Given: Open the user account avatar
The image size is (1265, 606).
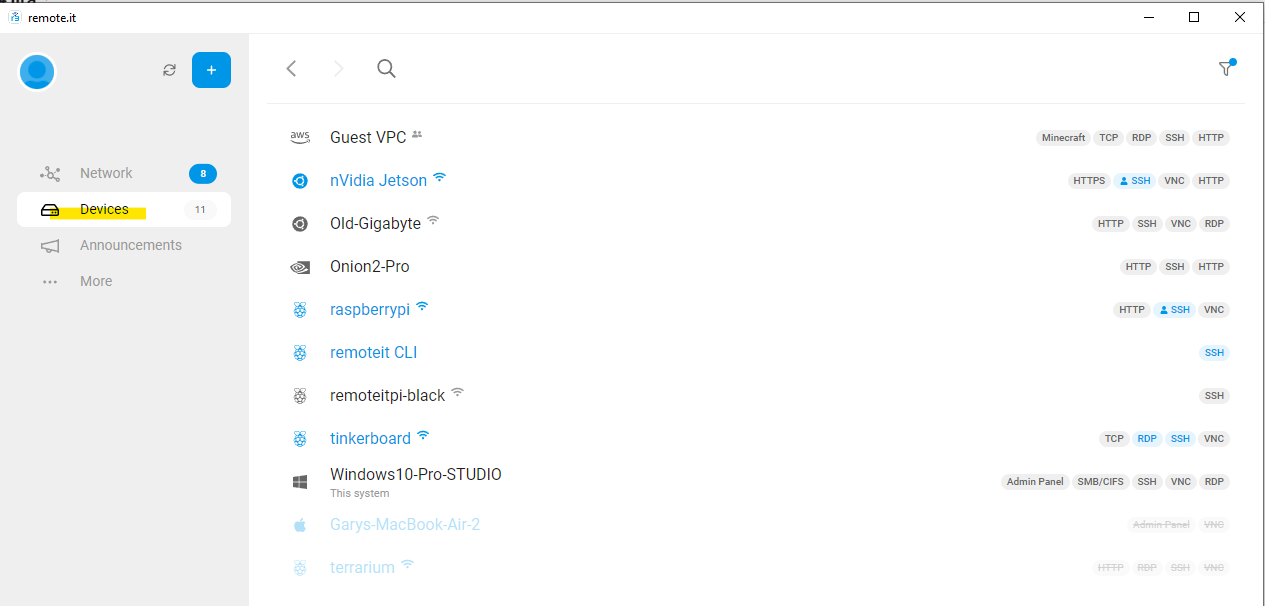Looking at the screenshot, I should pyautogui.click(x=37, y=71).
